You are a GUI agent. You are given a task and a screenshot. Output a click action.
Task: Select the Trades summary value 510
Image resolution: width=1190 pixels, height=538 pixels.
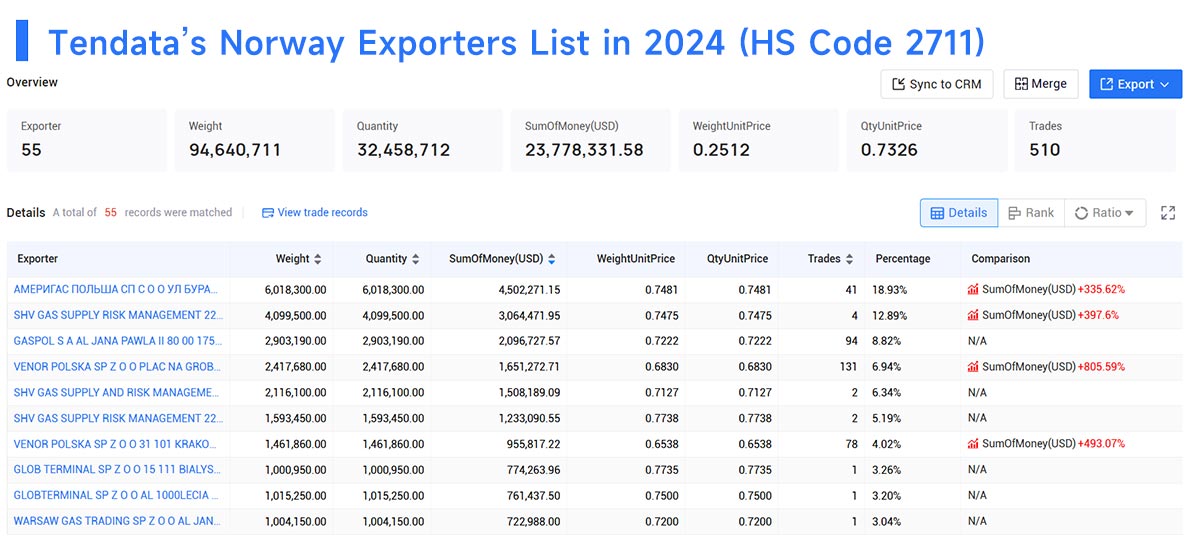tap(1044, 150)
